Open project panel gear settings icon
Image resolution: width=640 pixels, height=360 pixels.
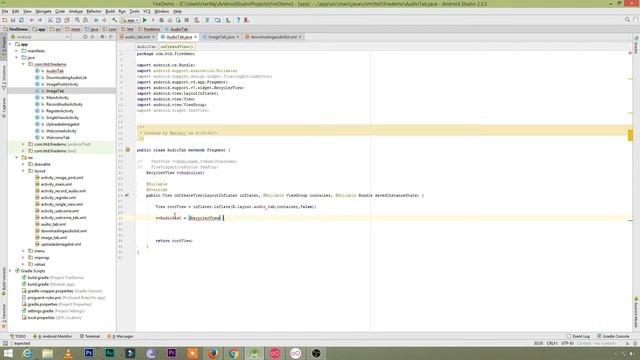coord(102,37)
